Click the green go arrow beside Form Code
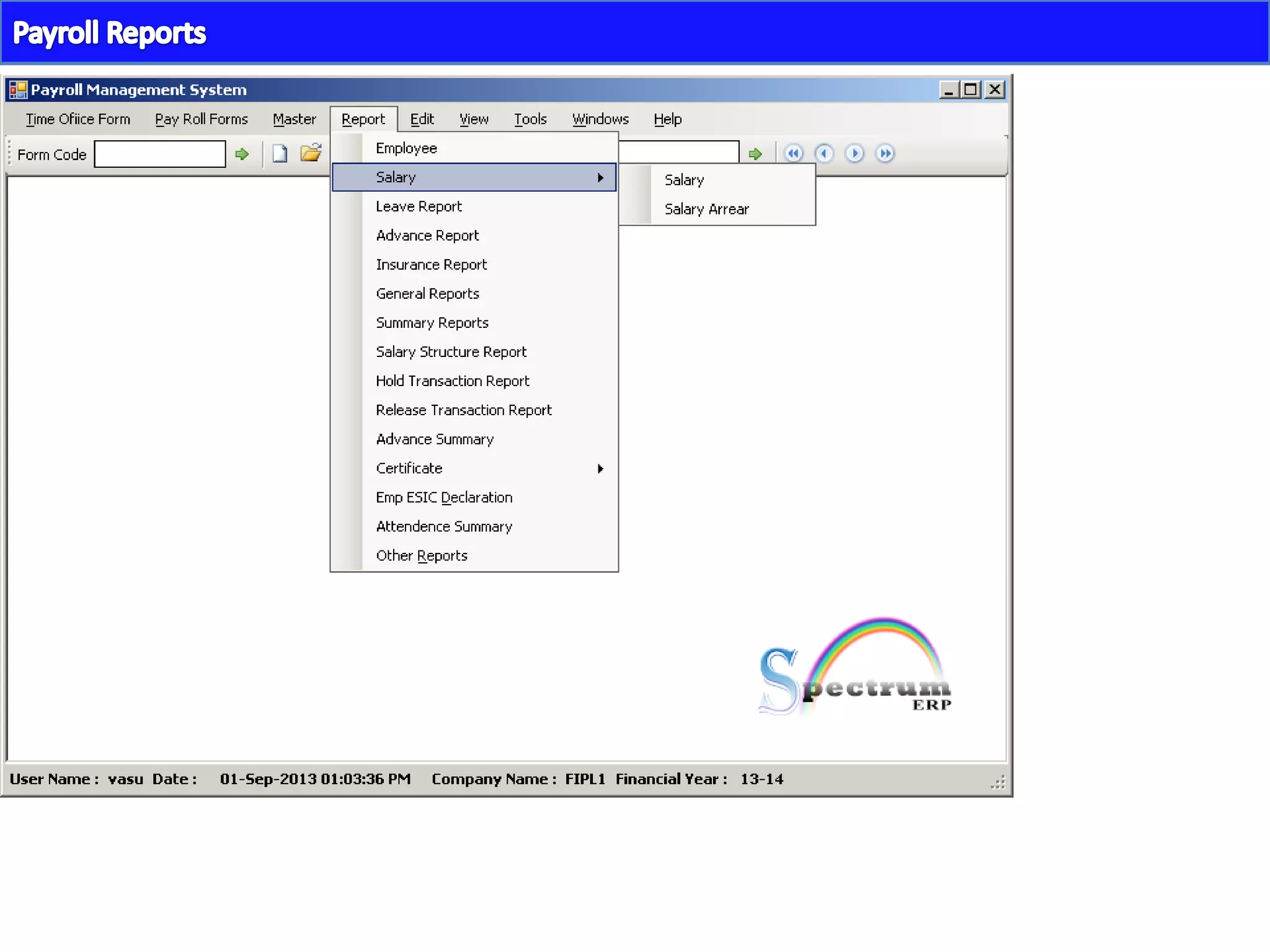The image size is (1270, 952). coord(242,154)
